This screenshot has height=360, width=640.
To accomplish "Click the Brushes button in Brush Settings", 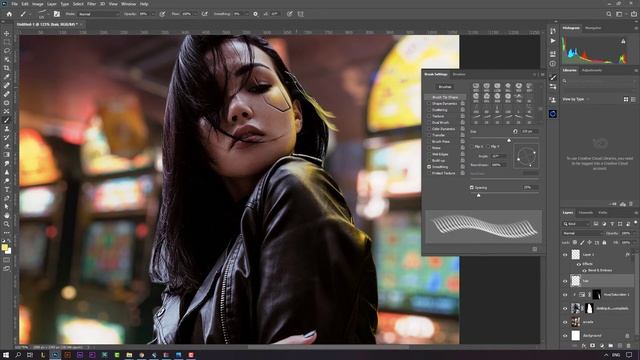I will click(x=445, y=87).
